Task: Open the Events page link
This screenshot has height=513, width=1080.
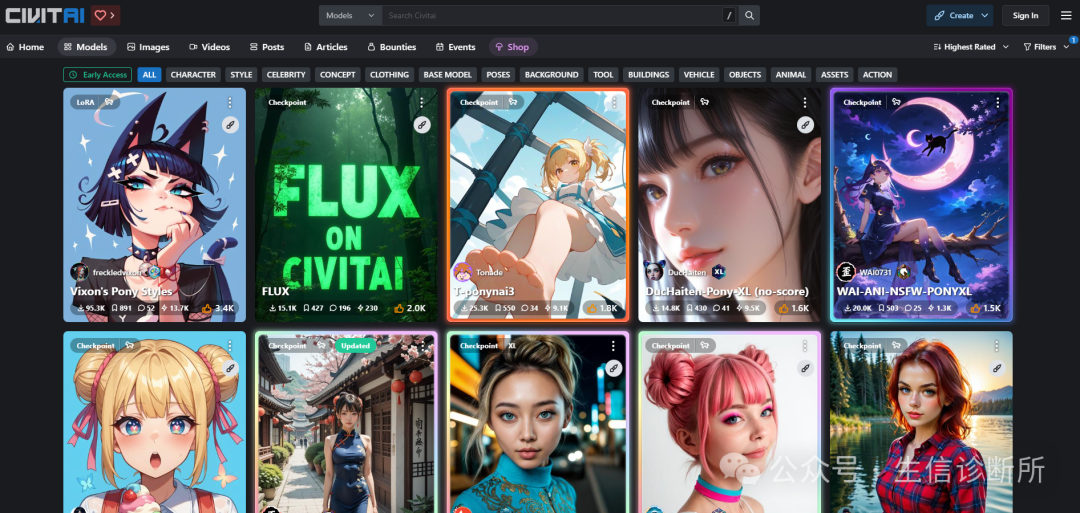Action: [x=455, y=47]
